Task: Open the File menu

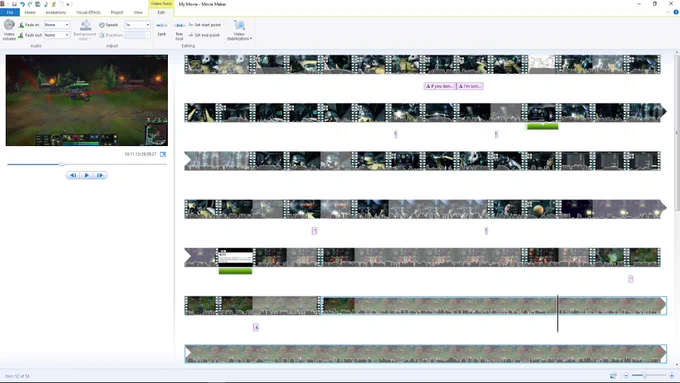Action: [10, 12]
